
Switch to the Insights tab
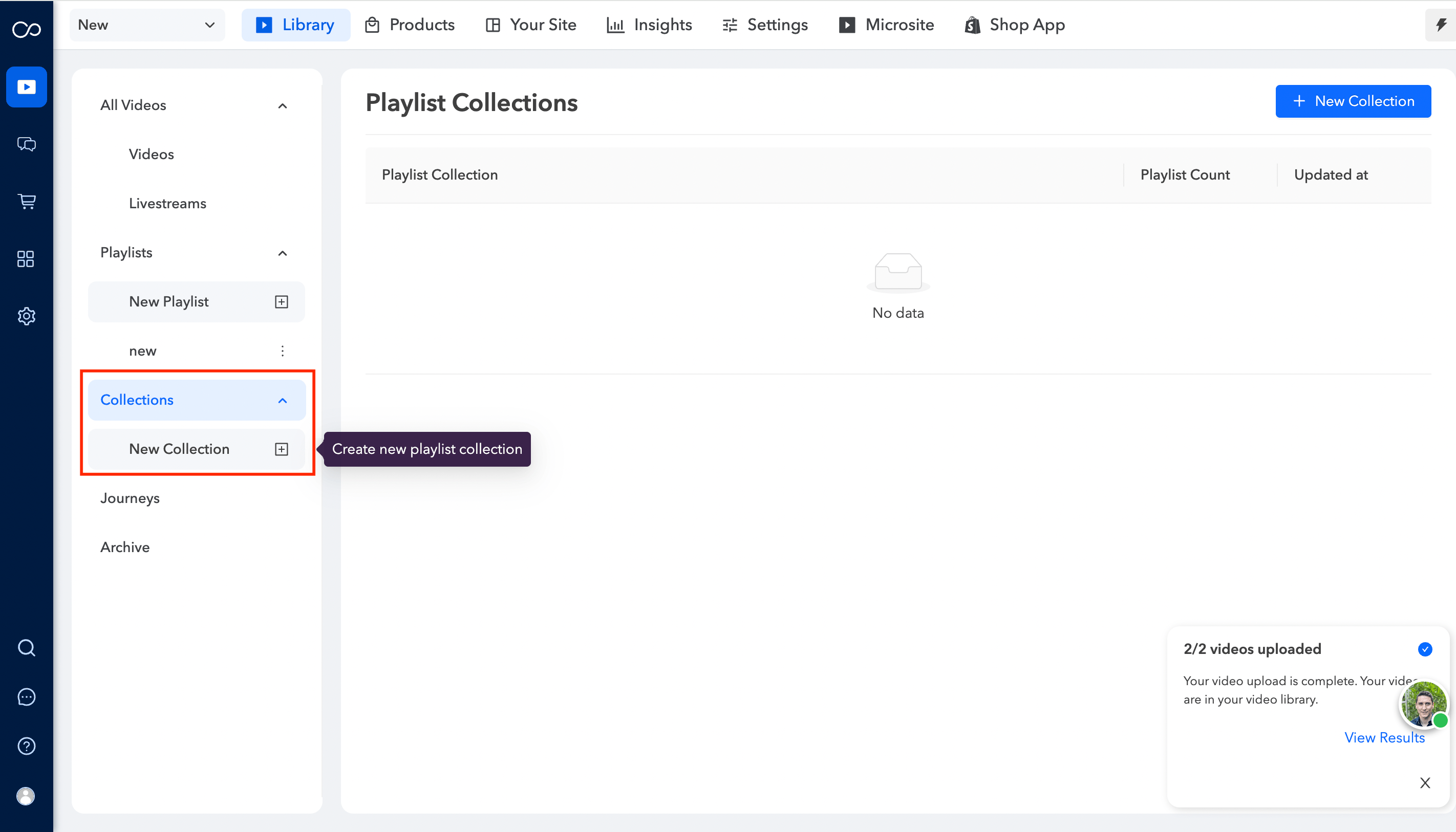(x=649, y=25)
